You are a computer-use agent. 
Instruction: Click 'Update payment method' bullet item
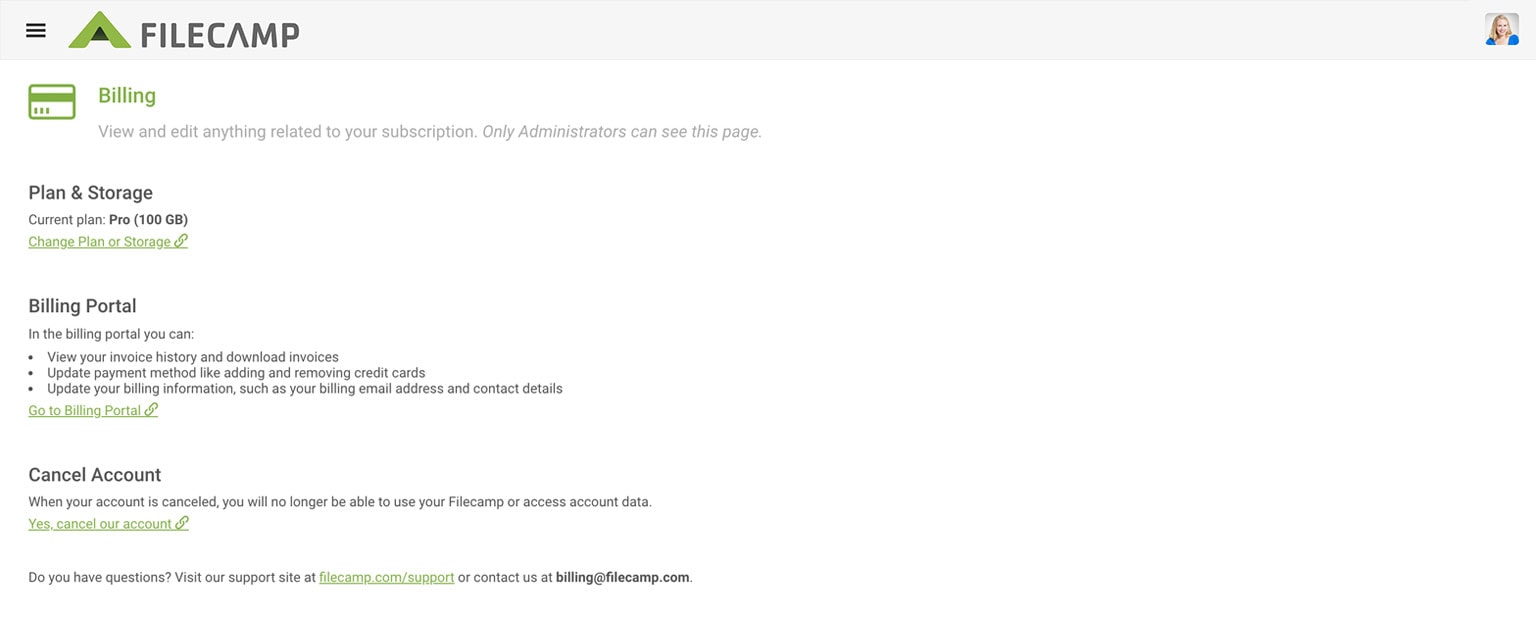(x=236, y=373)
